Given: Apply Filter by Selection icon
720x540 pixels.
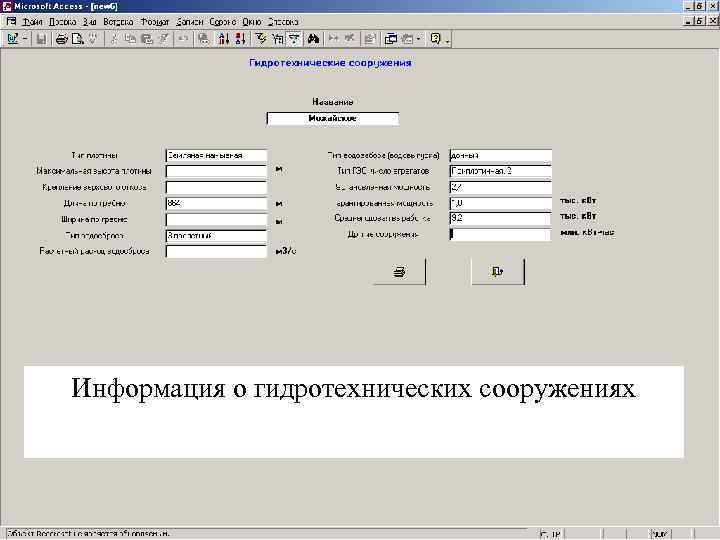Looking at the screenshot, I should point(261,39).
